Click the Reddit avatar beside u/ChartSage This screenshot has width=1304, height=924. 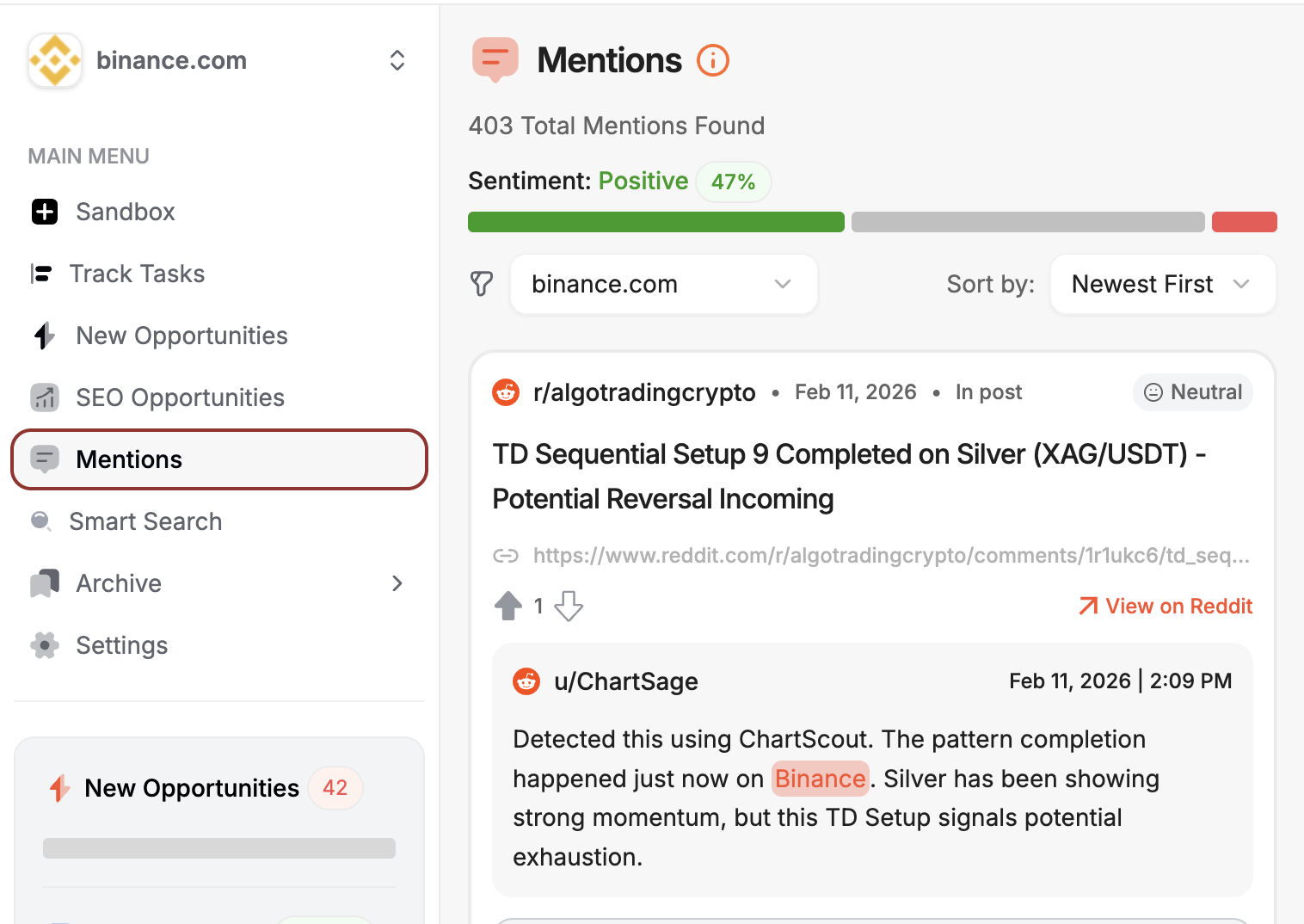pos(526,681)
